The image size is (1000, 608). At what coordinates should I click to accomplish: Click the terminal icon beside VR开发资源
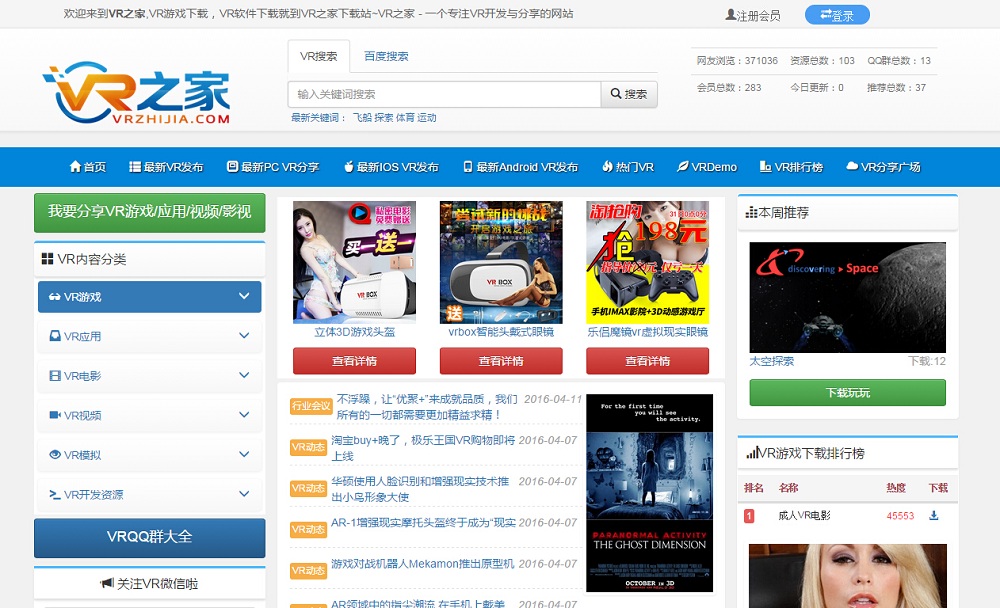pos(55,494)
